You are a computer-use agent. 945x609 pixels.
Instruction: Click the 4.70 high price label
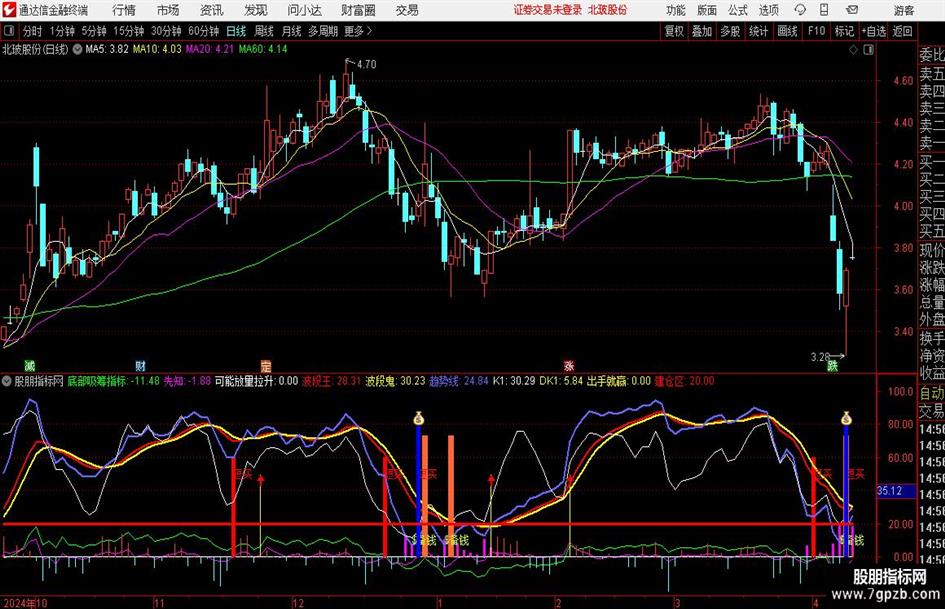point(366,64)
